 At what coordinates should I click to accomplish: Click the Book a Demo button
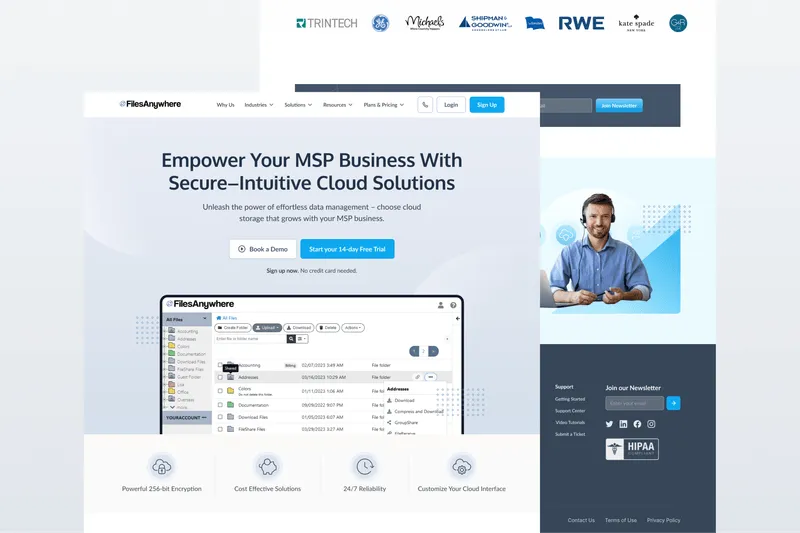pos(263,249)
